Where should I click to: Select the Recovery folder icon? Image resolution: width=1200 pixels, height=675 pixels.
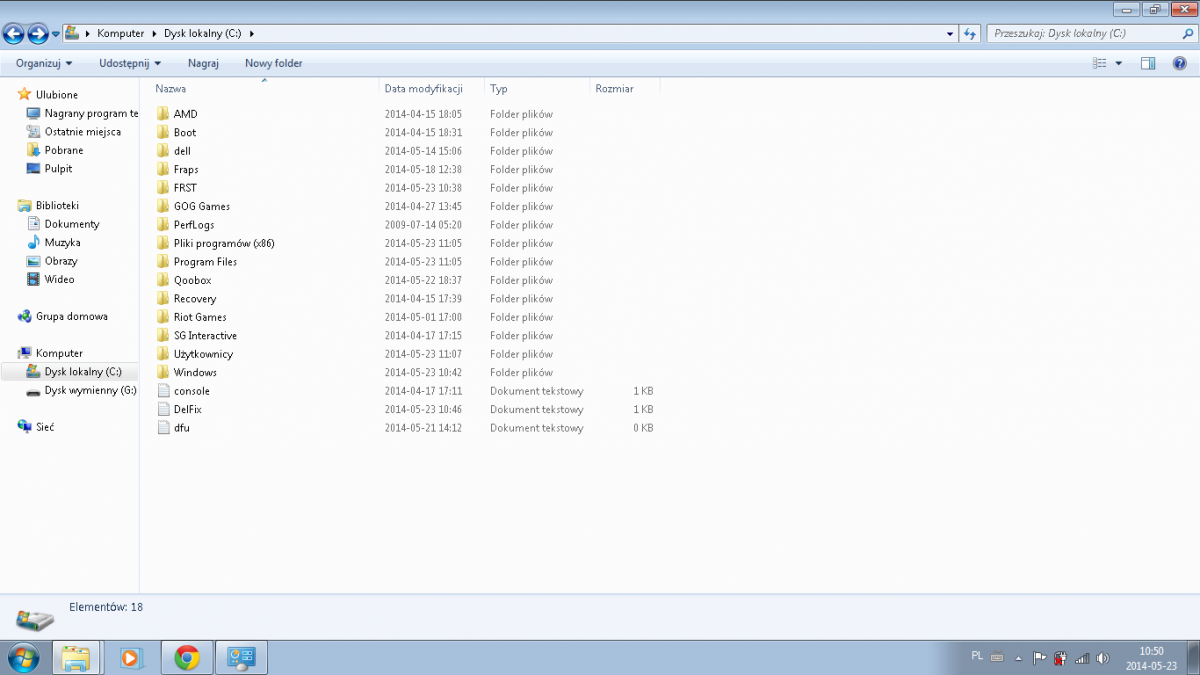[x=164, y=299]
